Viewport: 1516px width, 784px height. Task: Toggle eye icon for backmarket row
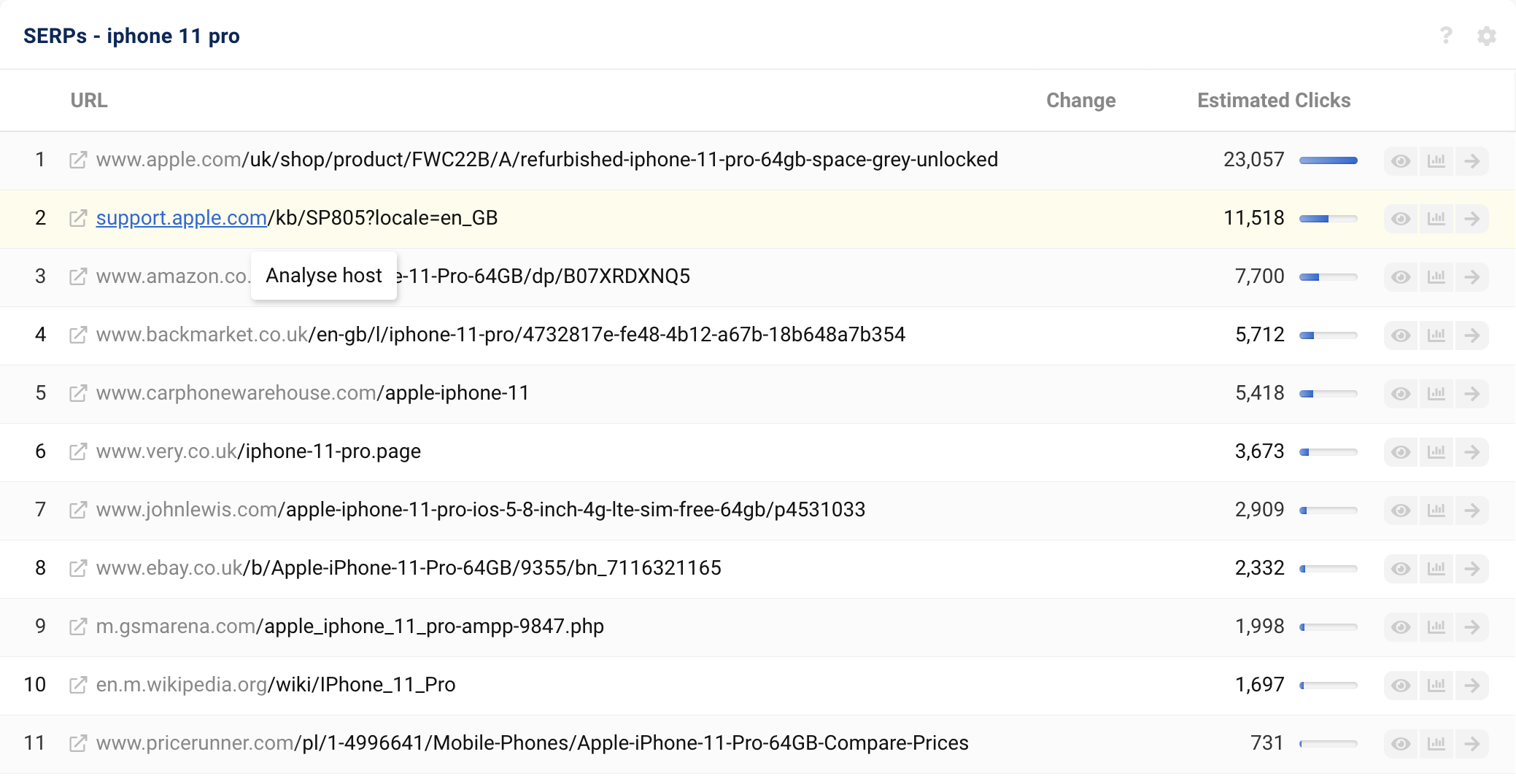1401,335
